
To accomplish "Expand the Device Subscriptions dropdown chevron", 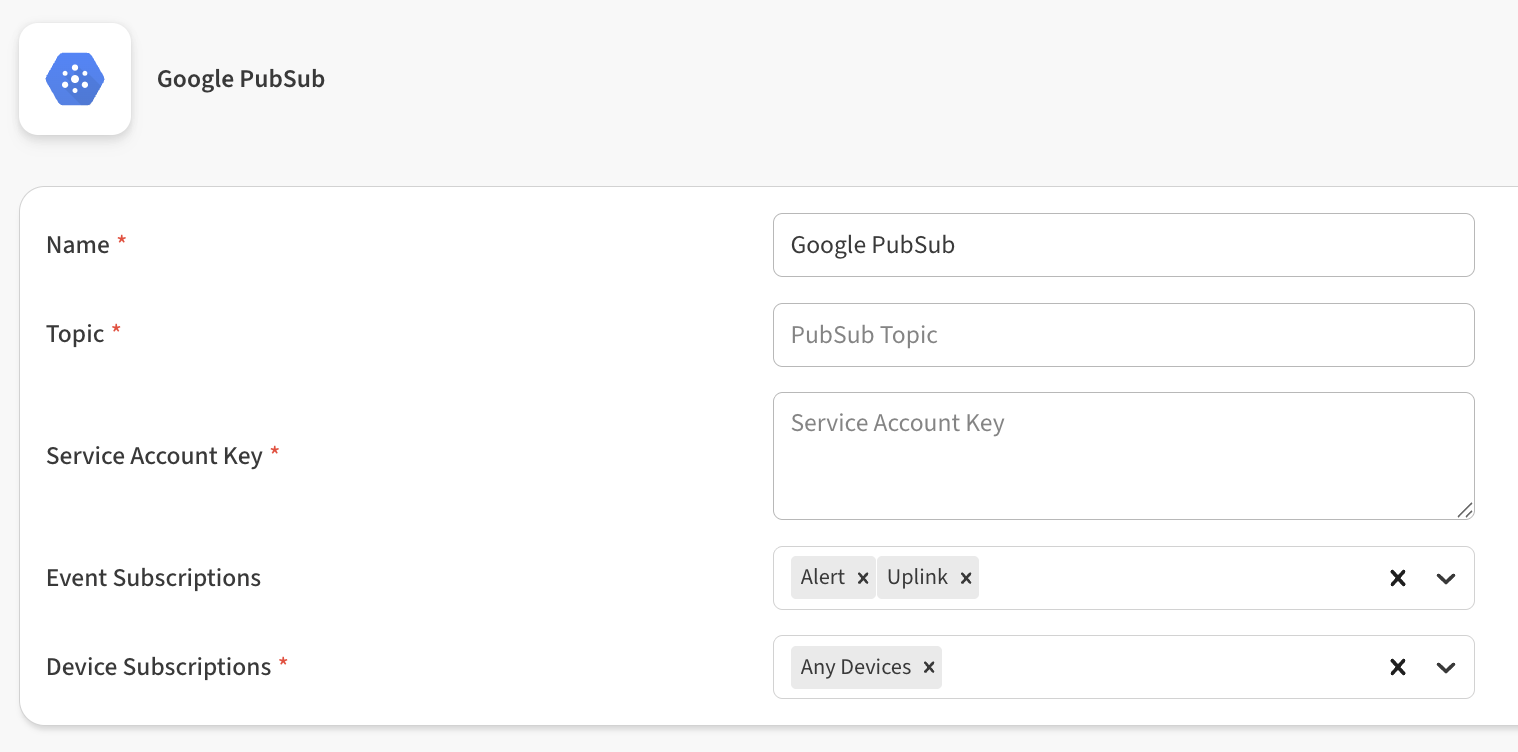I will (1446, 667).
